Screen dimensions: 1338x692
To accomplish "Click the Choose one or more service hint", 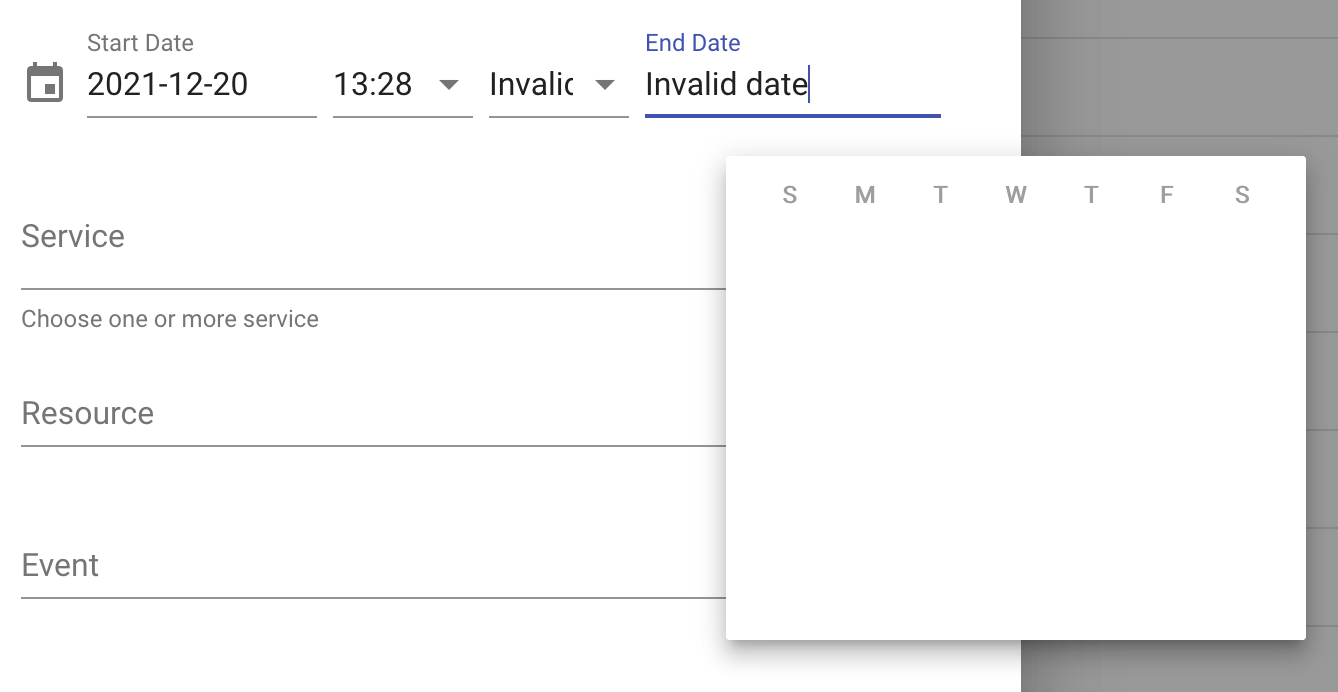I will (169, 318).
